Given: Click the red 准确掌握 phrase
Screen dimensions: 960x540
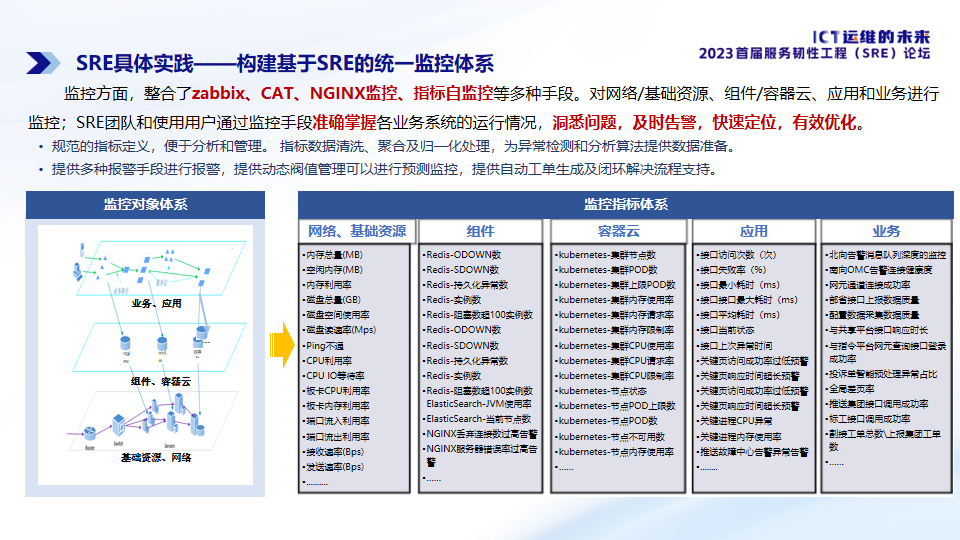Looking at the screenshot, I should 344,122.
